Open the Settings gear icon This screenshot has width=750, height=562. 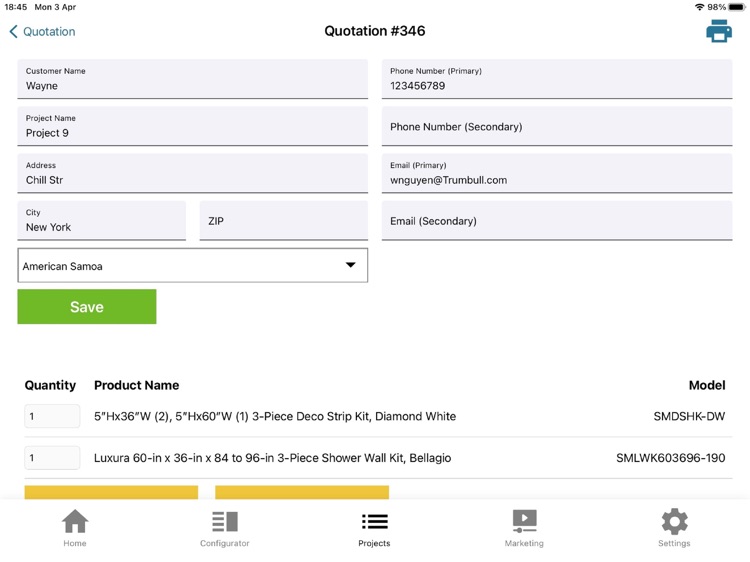tap(674, 521)
